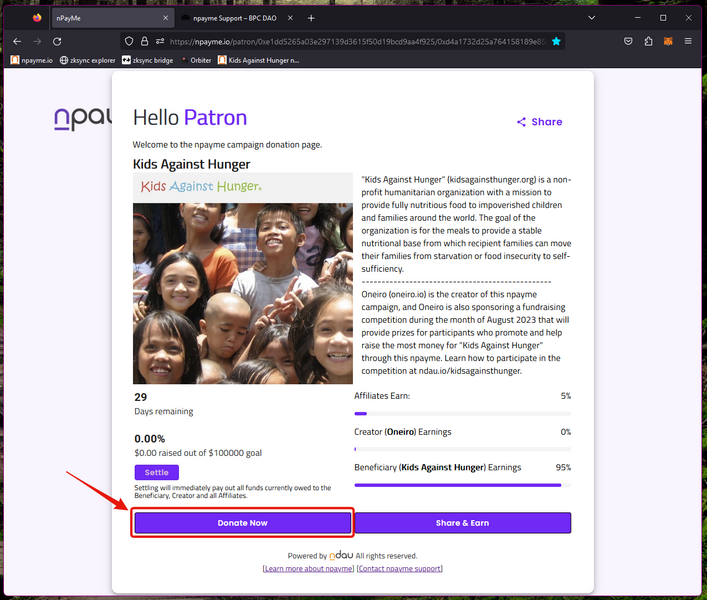Open the Learn more about npayme link
The height and width of the screenshot is (600, 707).
(x=309, y=569)
